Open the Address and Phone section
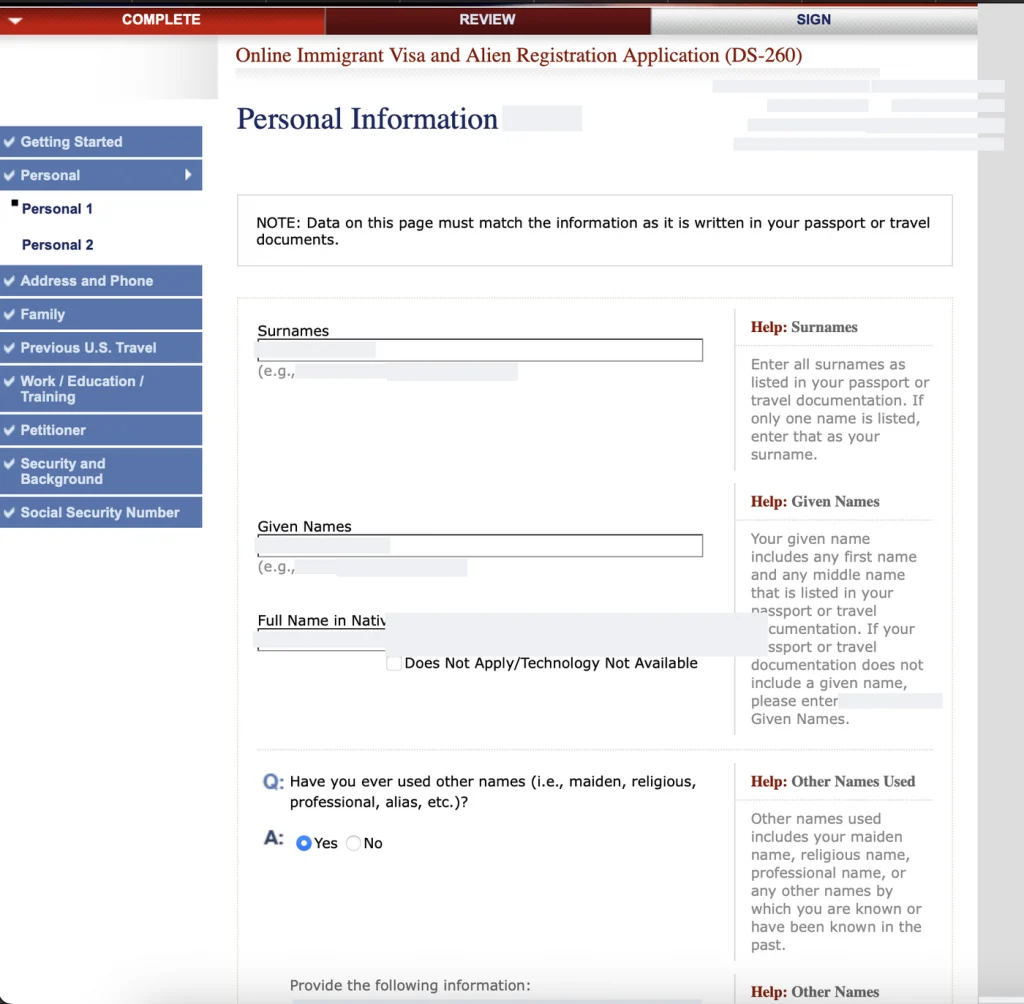This screenshot has width=1024, height=1004. click(101, 281)
